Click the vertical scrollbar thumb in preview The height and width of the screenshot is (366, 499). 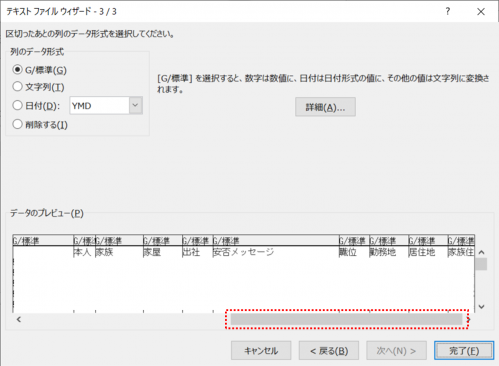click(x=481, y=264)
